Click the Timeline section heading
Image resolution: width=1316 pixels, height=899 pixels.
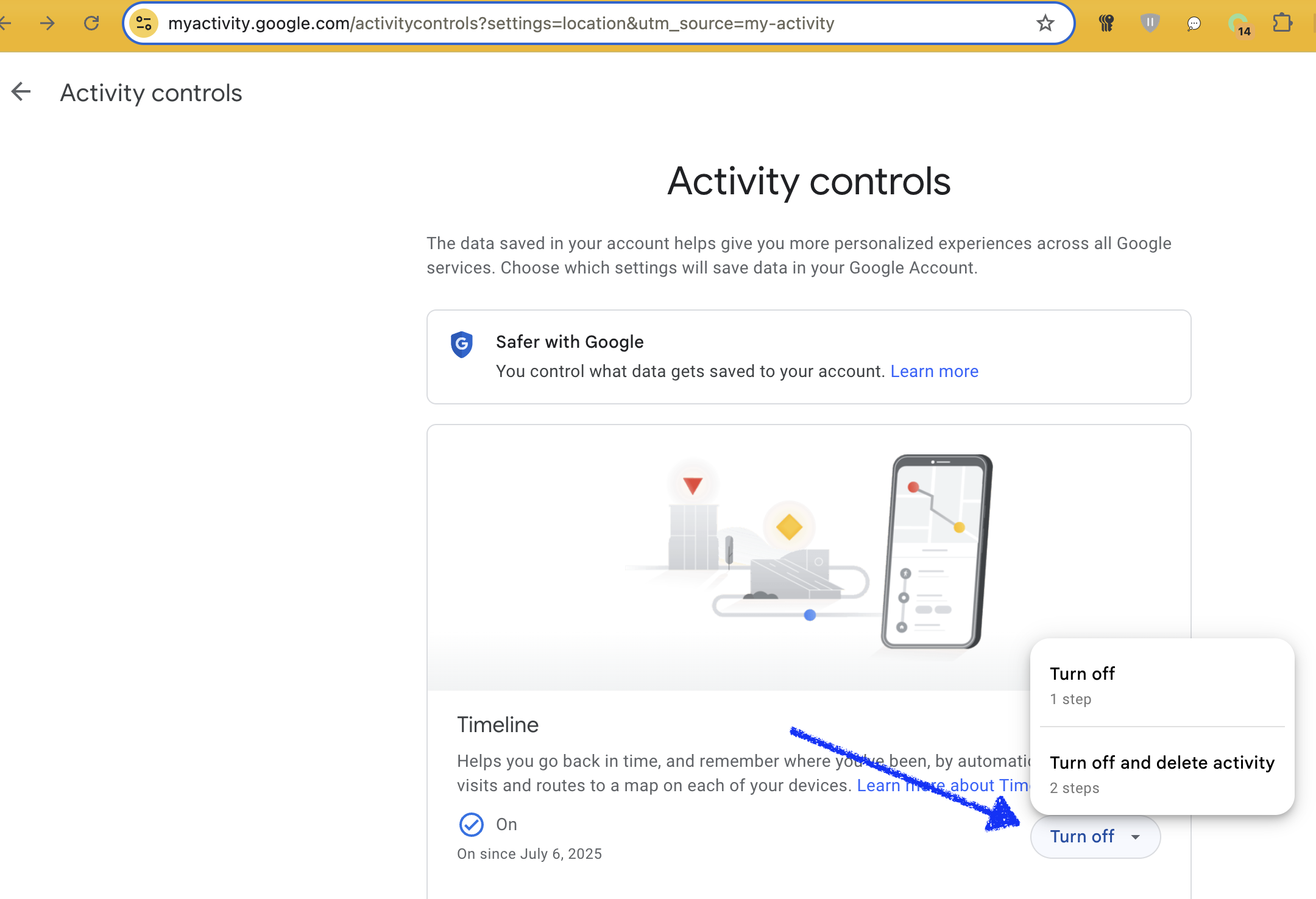498,725
